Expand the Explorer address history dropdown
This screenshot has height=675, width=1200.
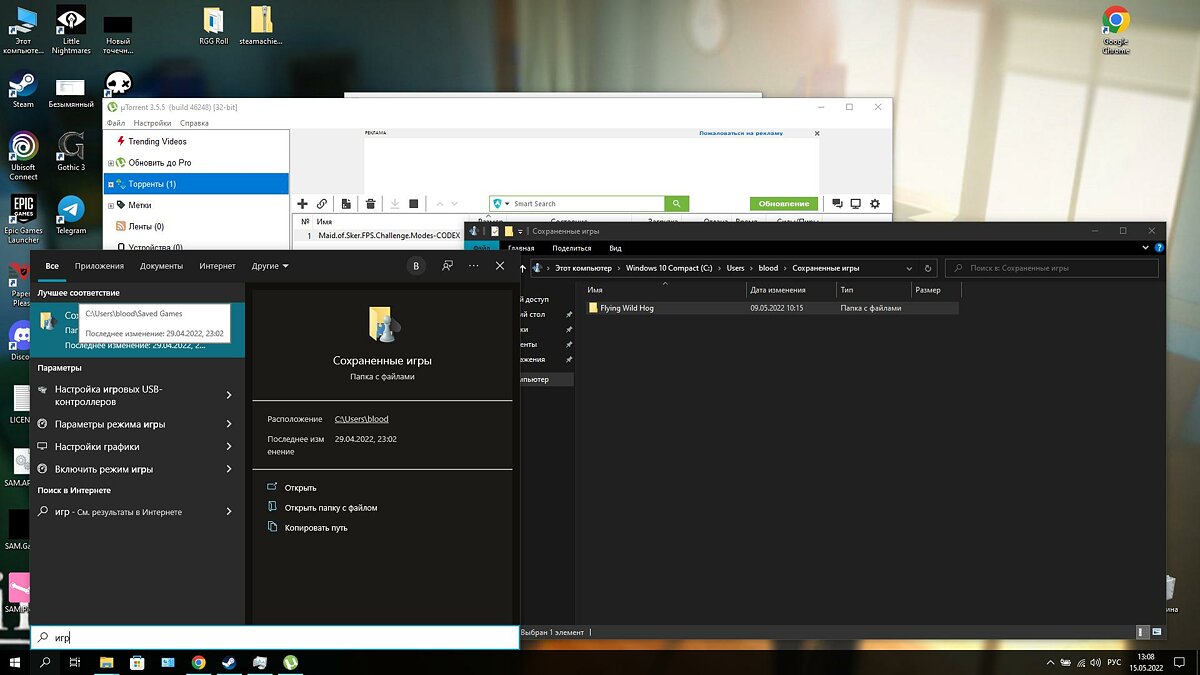[x=908, y=268]
